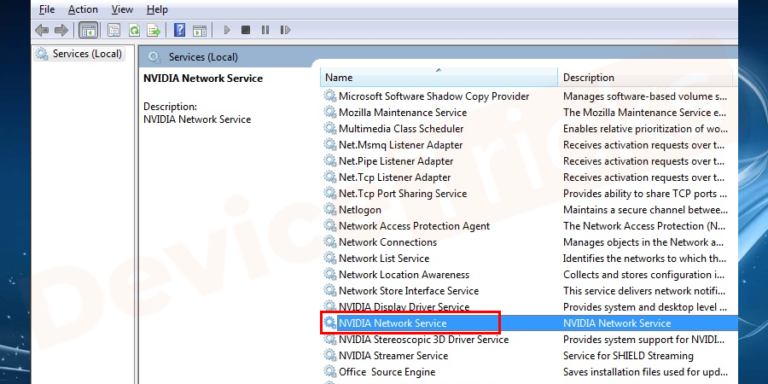Click the green Refresh toolbar icon

(134, 30)
